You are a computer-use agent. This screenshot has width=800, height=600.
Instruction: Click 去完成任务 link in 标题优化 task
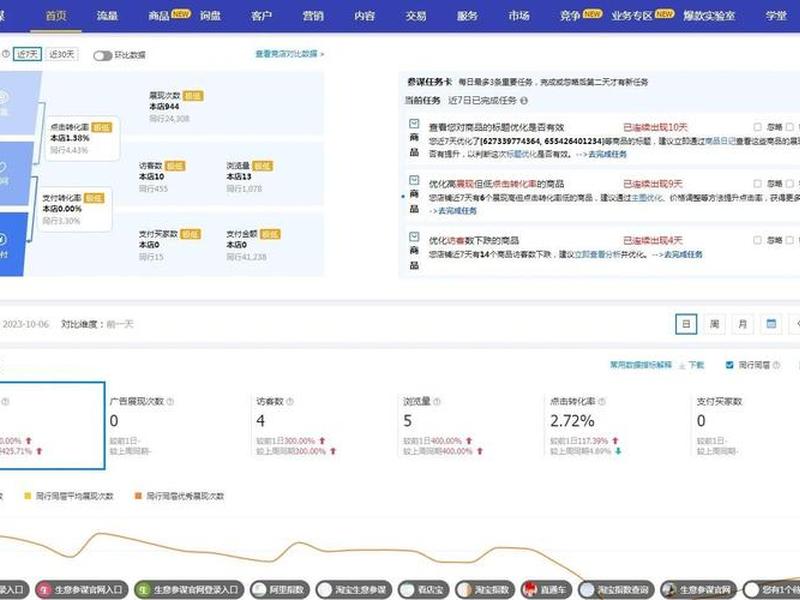click(607, 154)
